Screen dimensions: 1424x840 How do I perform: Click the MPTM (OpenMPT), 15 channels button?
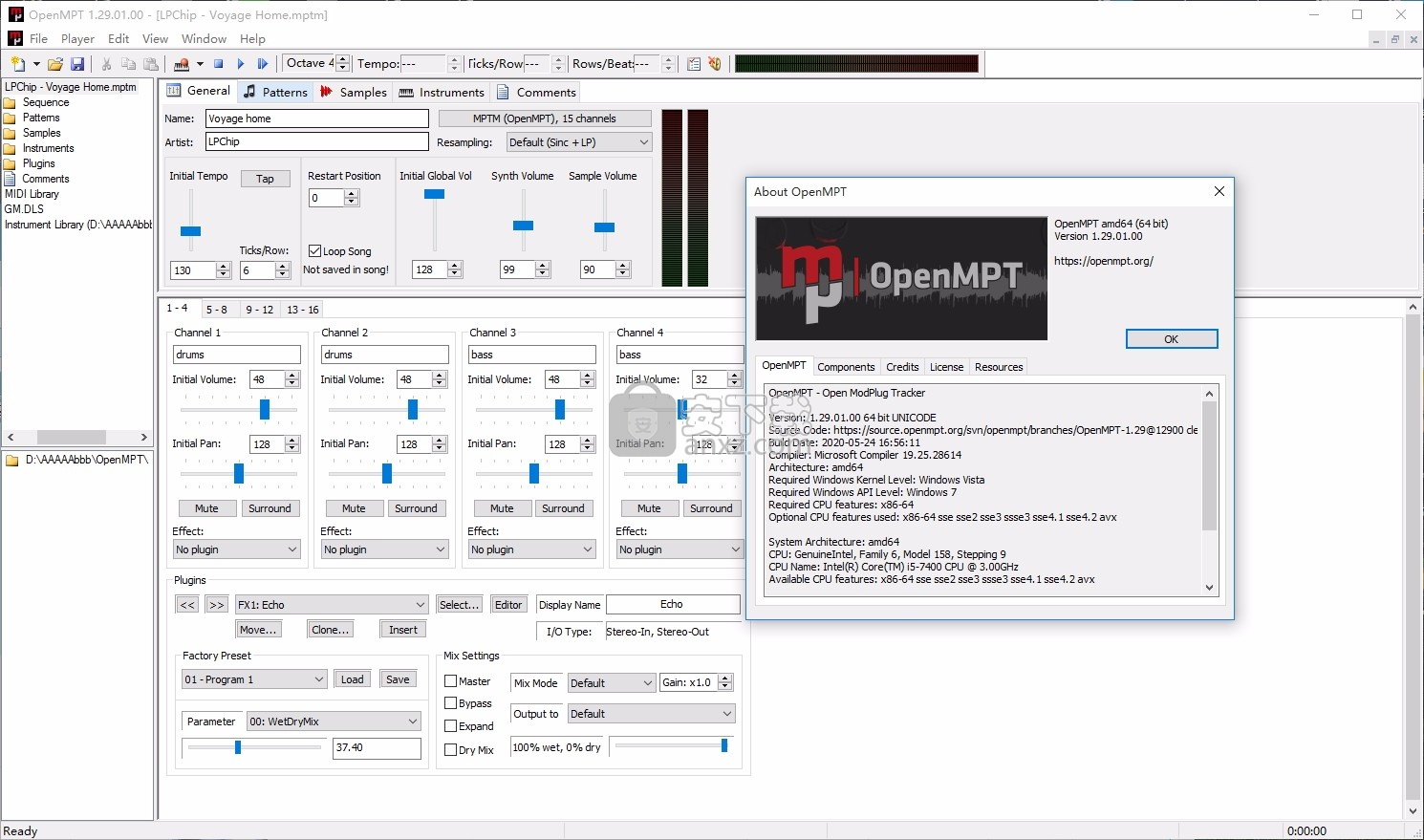545,118
